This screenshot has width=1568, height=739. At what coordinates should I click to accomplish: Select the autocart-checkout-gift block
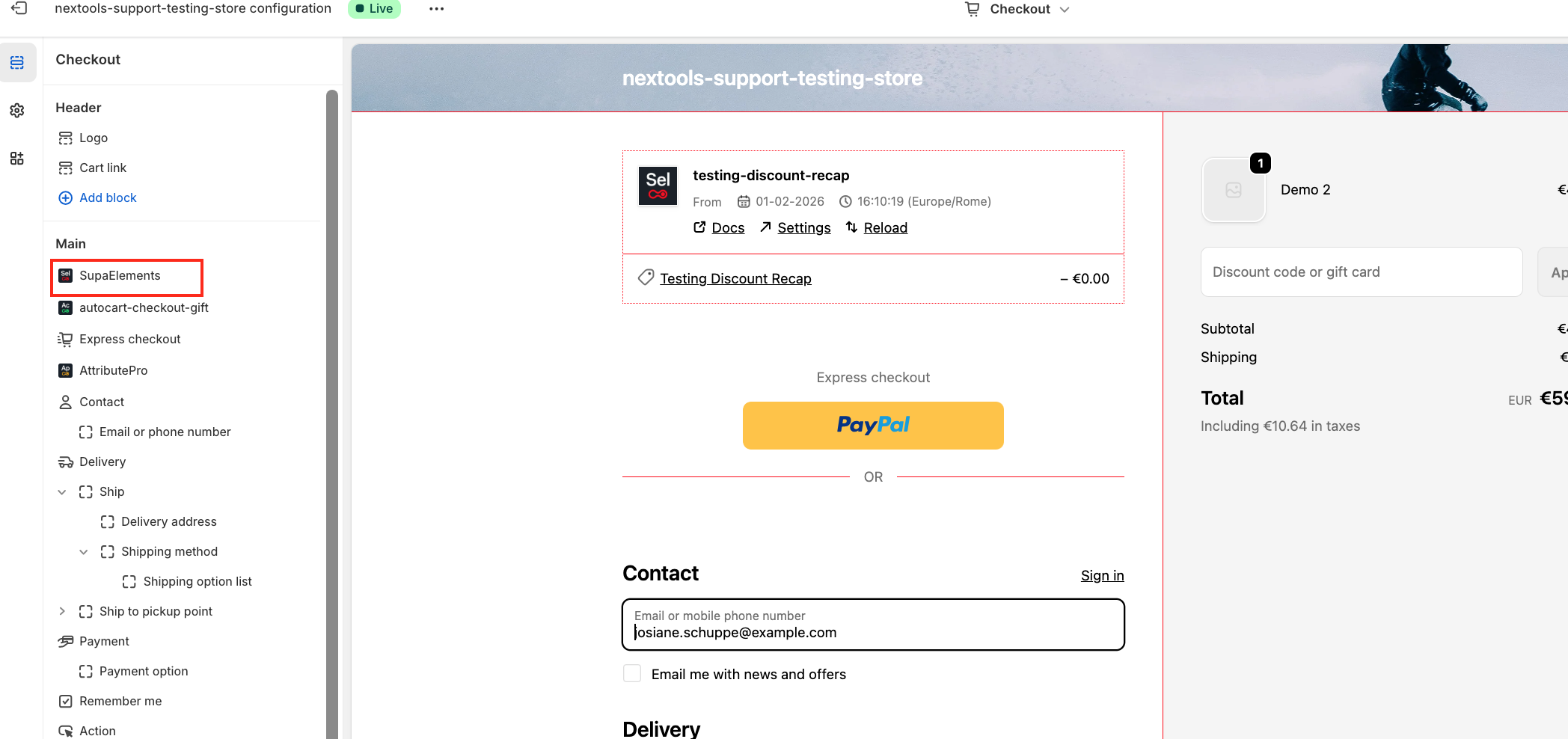click(144, 307)
